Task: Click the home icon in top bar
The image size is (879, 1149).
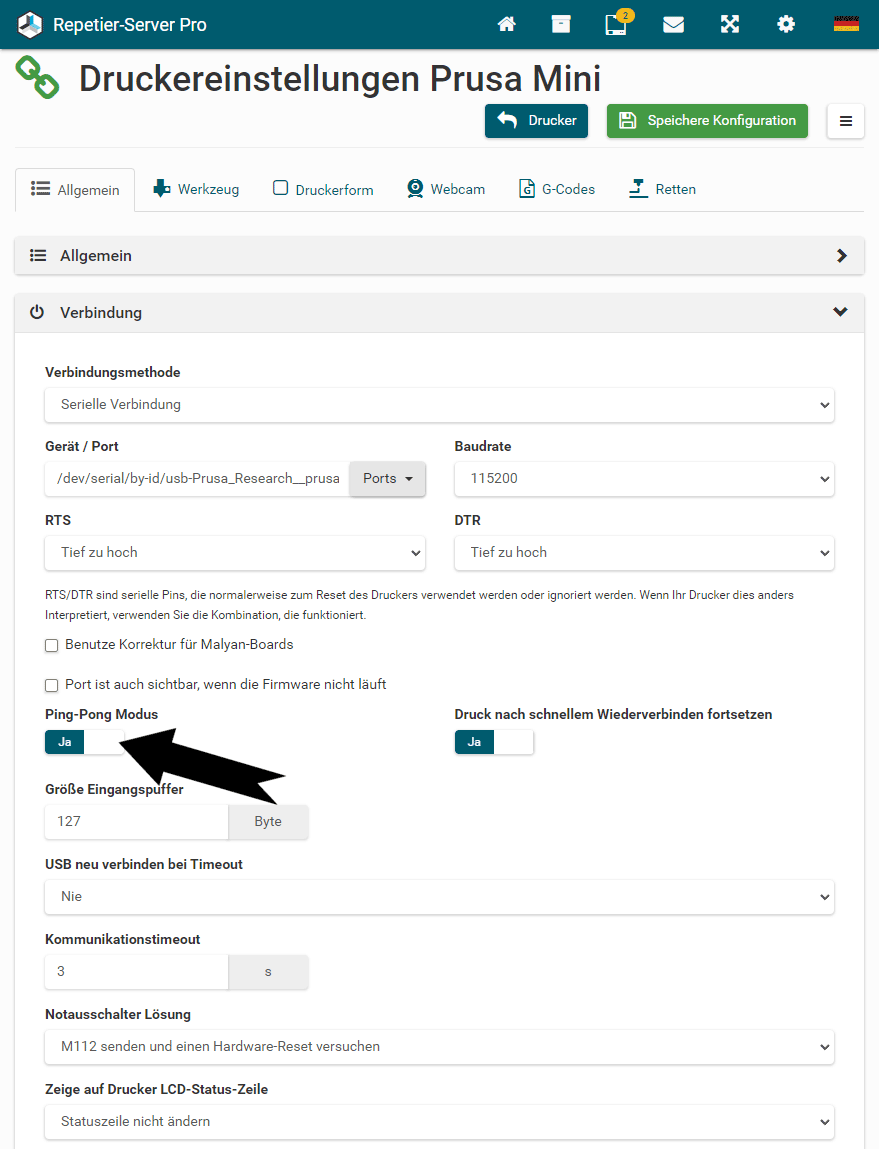Action: [507, 24]
